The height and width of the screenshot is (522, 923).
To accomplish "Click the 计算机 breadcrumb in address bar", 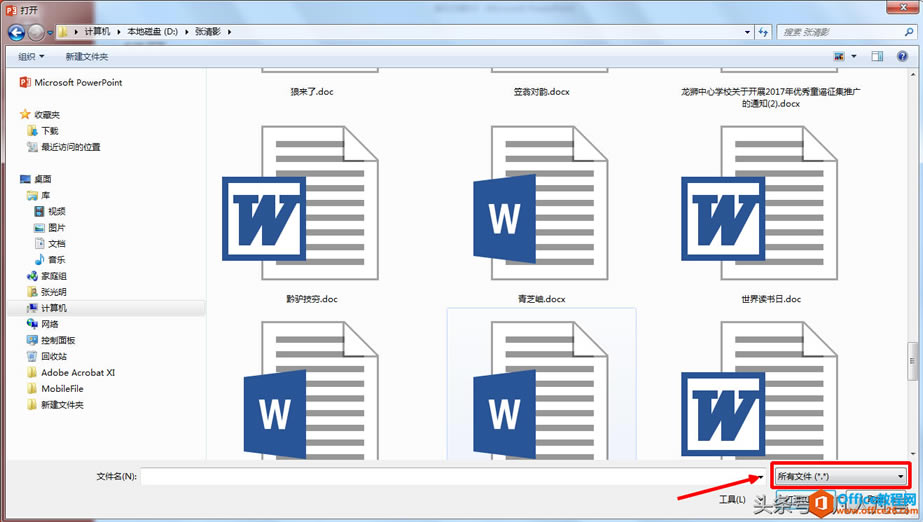I will point(97,32).
